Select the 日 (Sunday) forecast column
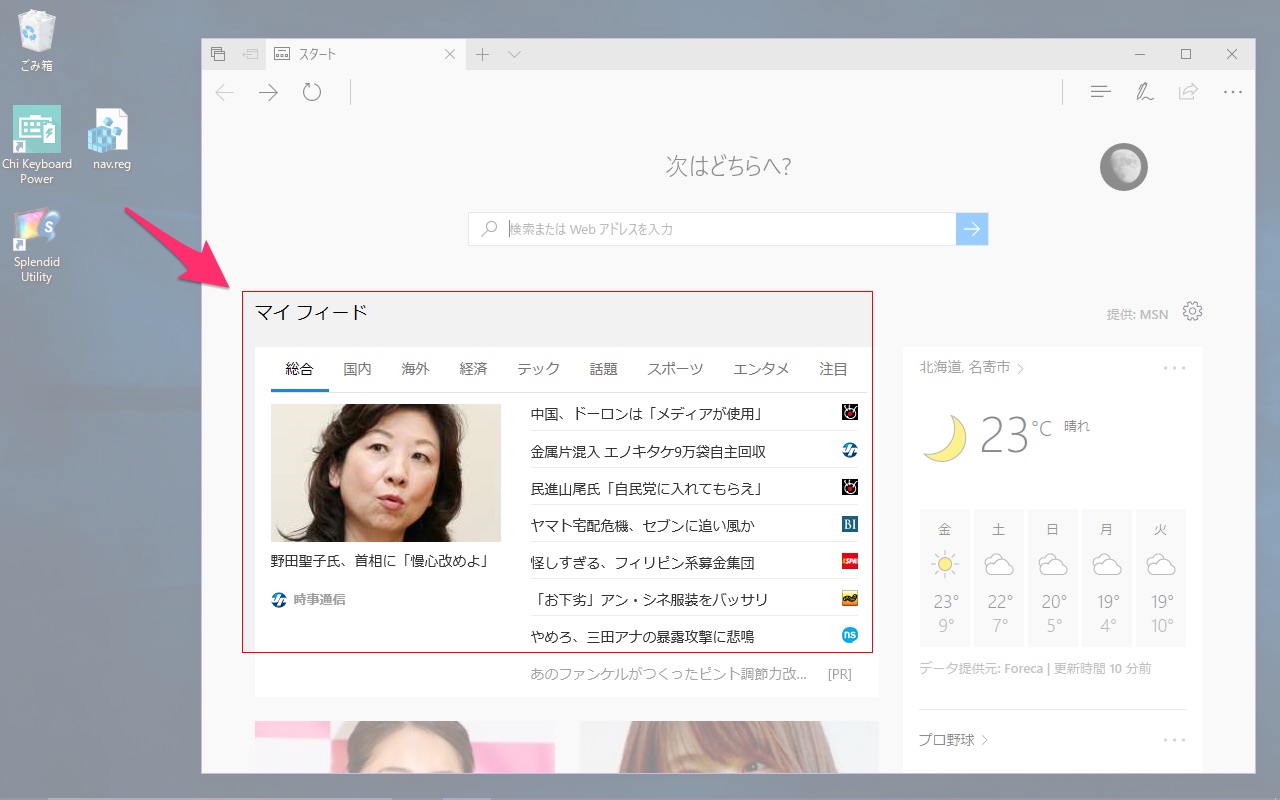The height and width of the screenshot is (800, 1280). click(1053, 578)
